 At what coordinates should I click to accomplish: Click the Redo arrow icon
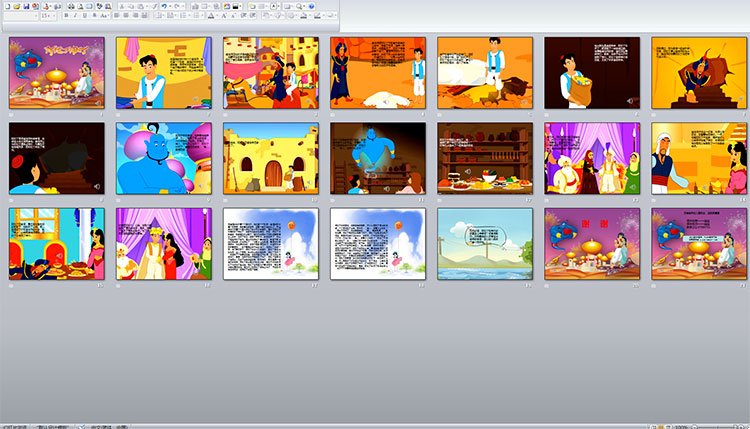[x=177, y=6]
